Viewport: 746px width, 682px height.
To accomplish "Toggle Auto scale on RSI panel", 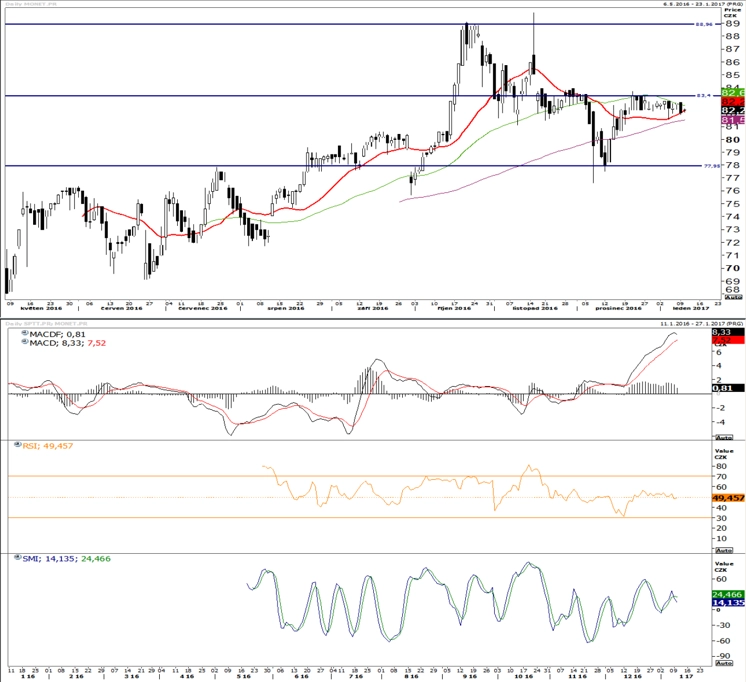I will pos(724,550).
